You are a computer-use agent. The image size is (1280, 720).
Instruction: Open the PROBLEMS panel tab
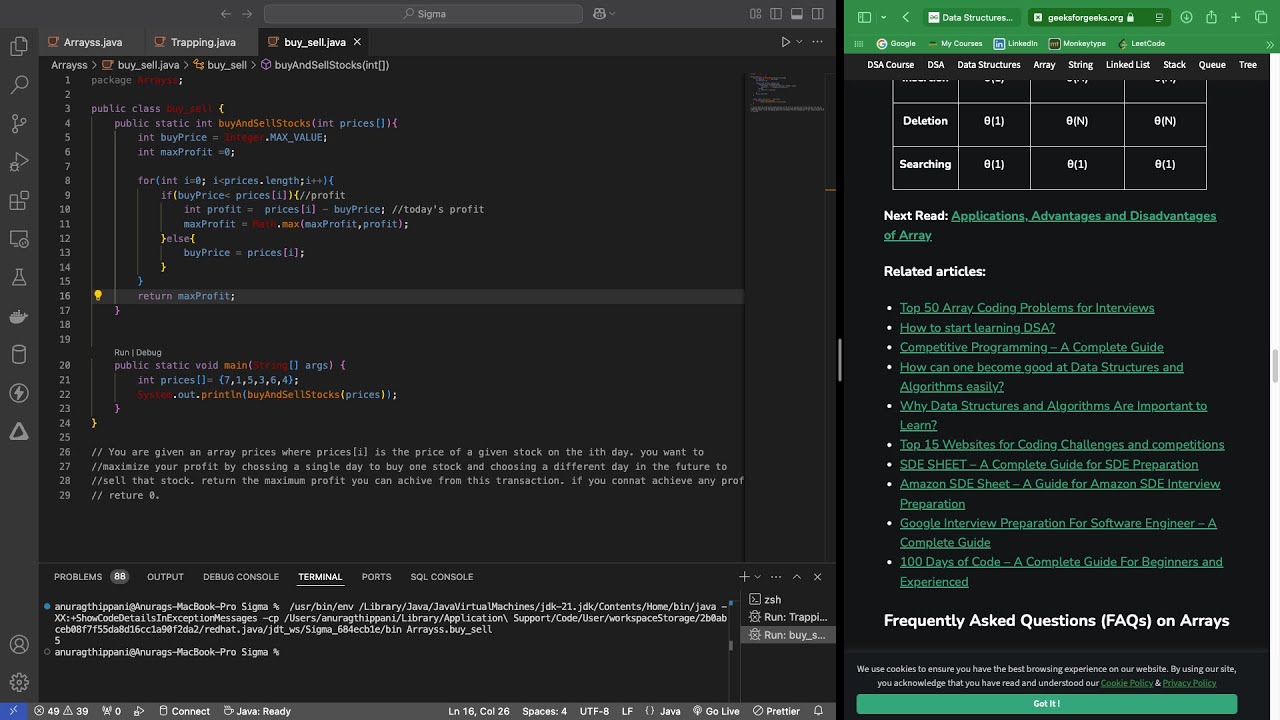pos(78,577)
